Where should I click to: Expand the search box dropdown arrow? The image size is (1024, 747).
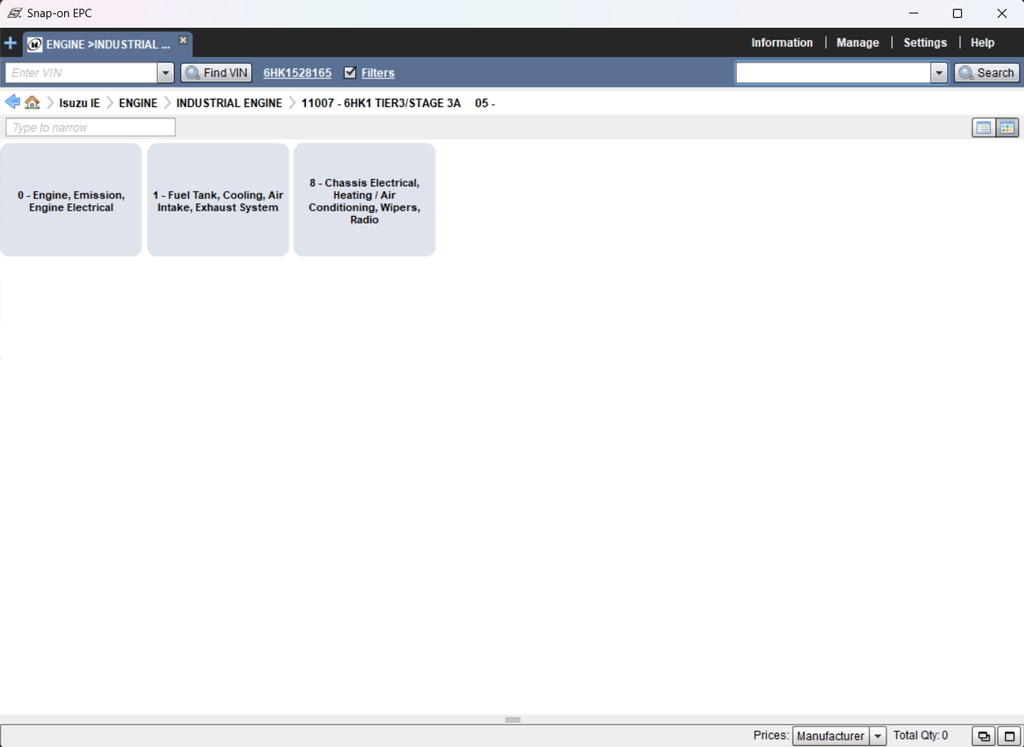(x=938, y=73)
